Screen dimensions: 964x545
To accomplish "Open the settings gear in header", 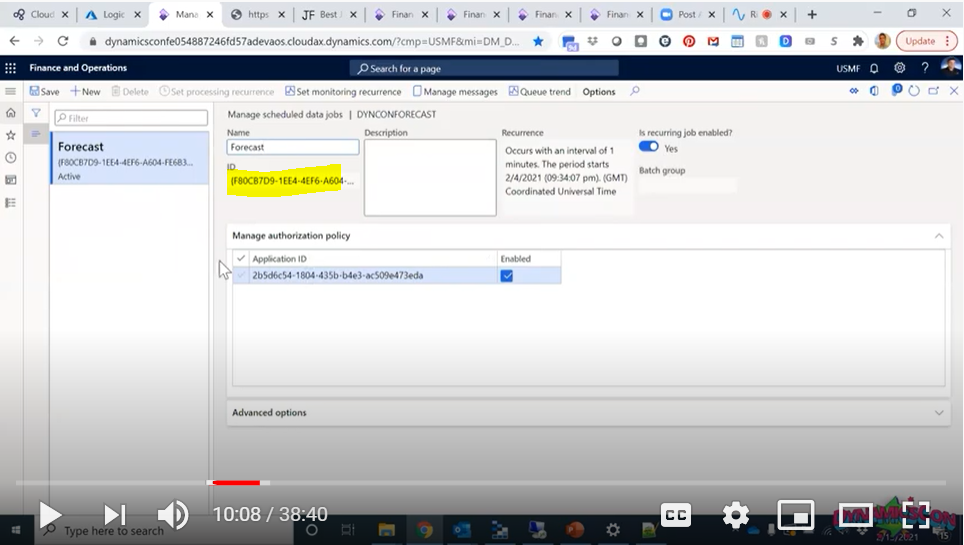I will coord(899,68).
